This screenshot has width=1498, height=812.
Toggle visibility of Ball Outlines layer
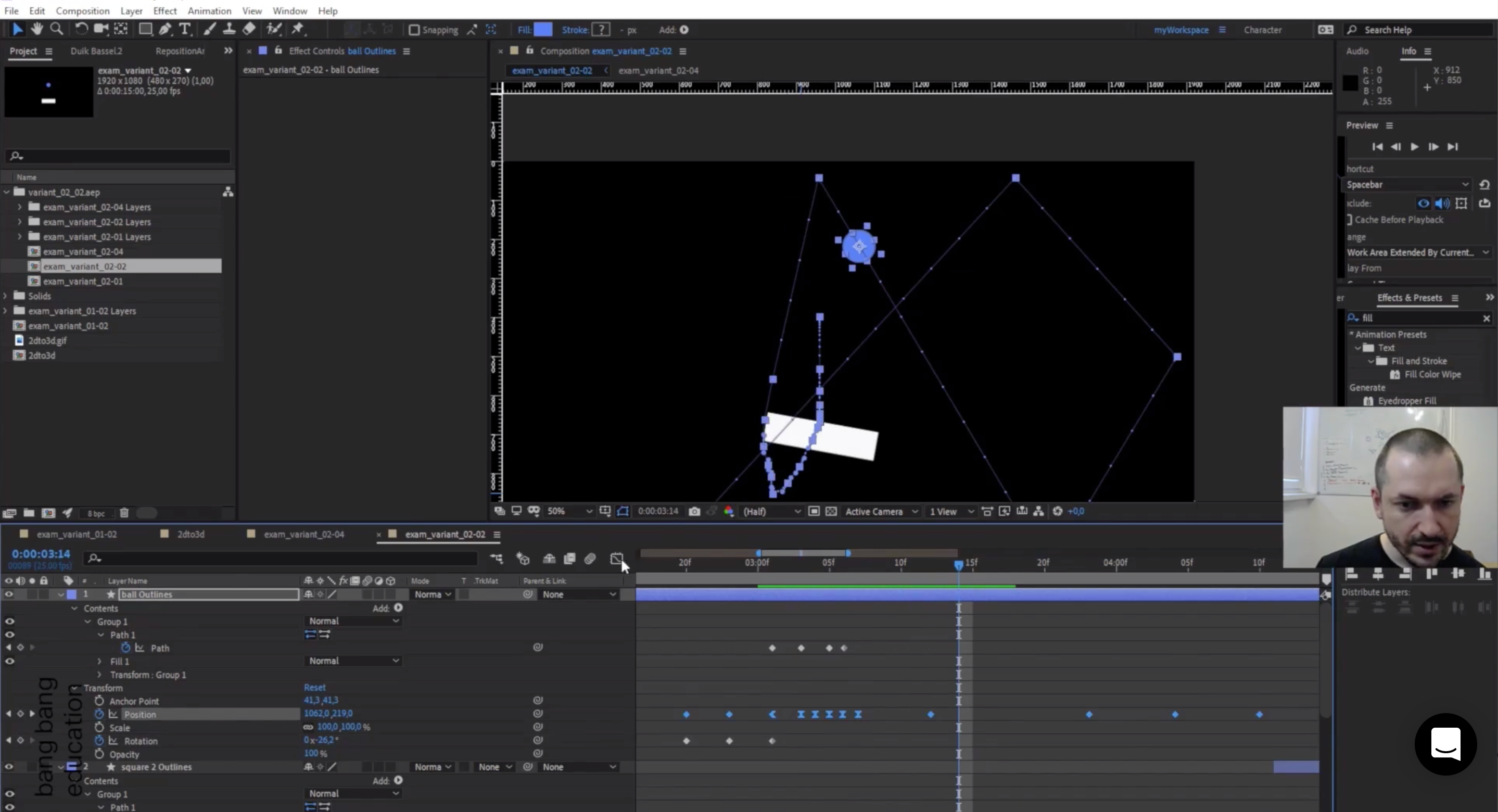pos(8,594)
